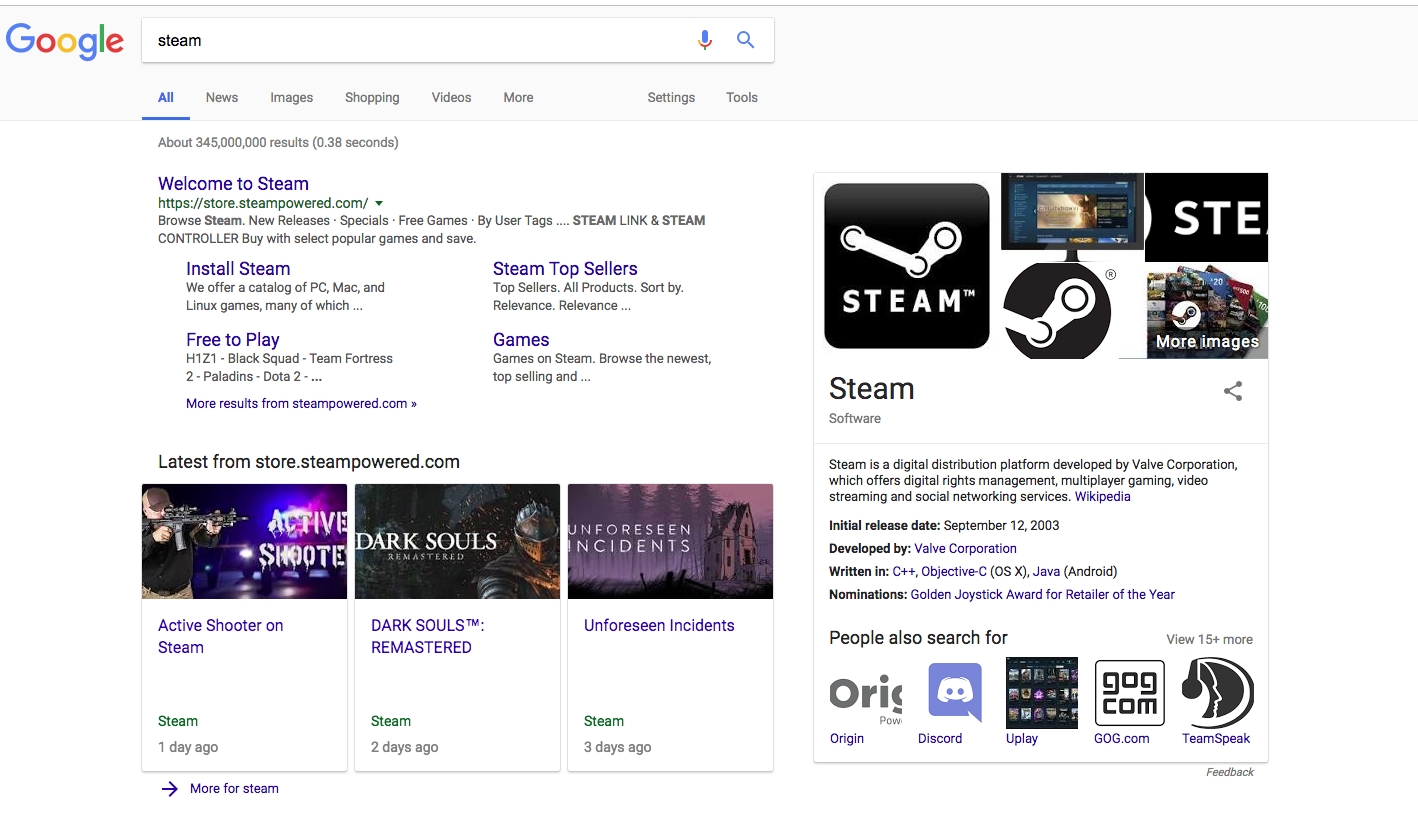Open the GOG.com logo thumbnail
This screenshot has height=820, width=1418.
(x=1130, y=693)
